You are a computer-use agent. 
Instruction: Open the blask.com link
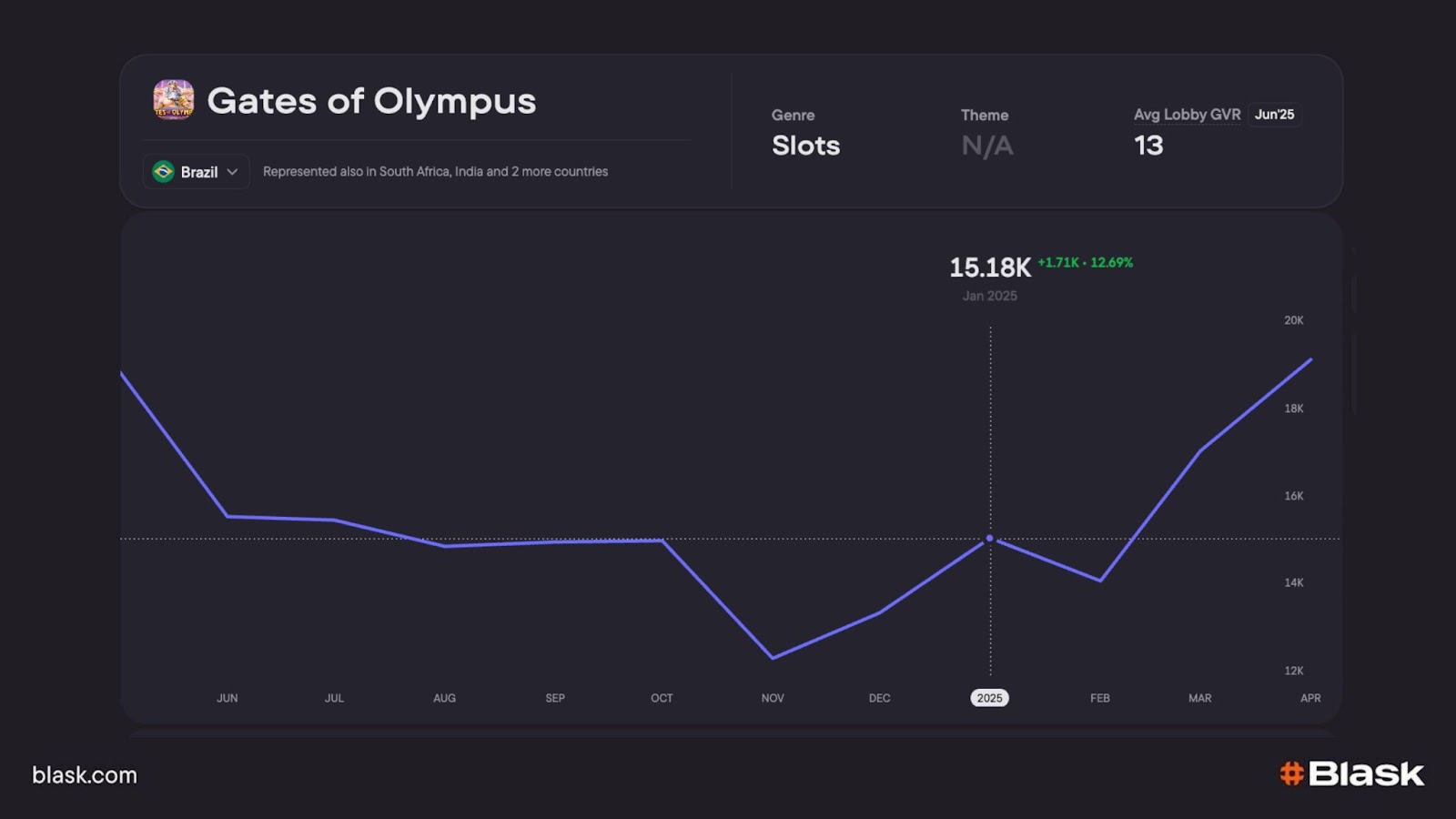pos(85,775)
